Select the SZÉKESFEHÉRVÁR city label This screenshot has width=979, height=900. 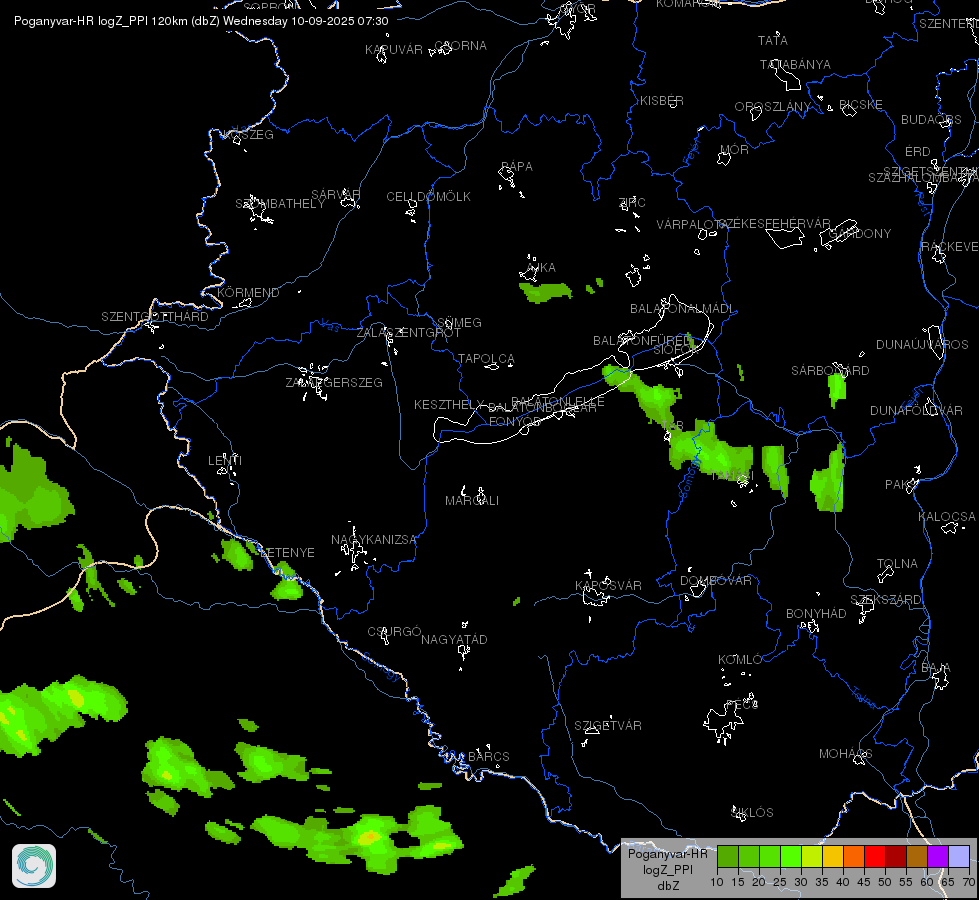[x=774, y=224]
